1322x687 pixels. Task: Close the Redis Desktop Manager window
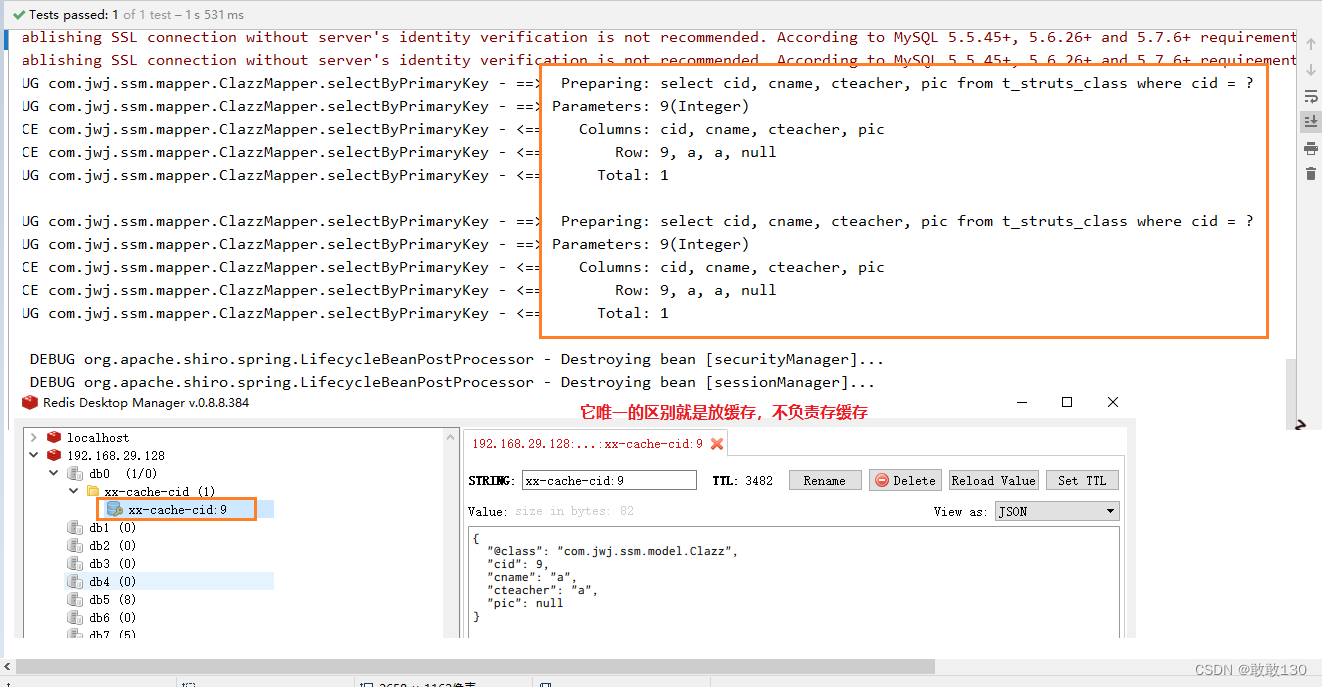[1113, 402]
